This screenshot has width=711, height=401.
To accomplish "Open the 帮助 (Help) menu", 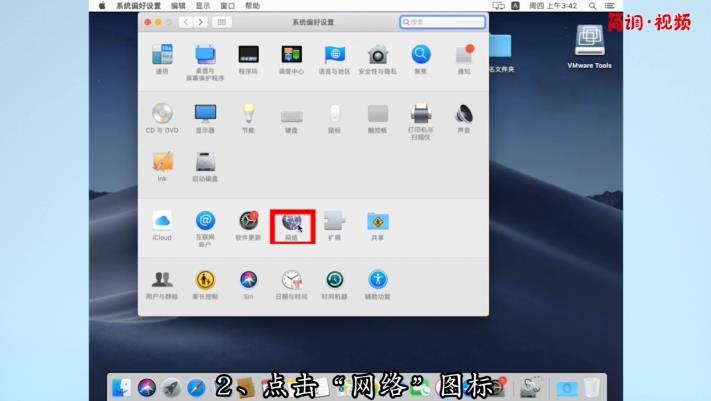I will (253, 6).
